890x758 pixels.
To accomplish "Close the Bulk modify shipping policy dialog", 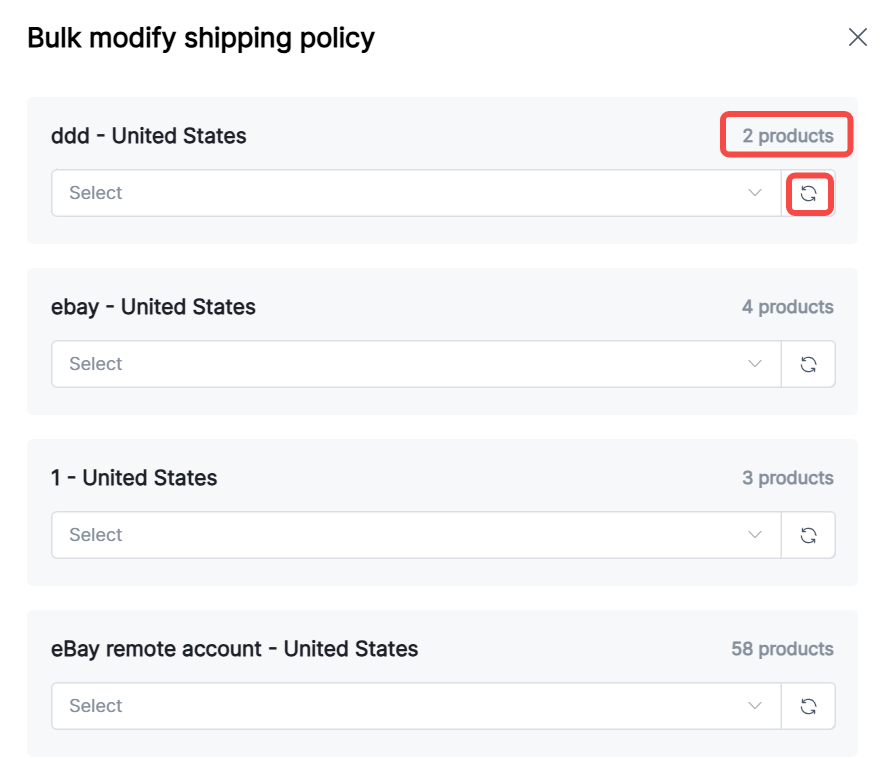I will coord(857,38).
